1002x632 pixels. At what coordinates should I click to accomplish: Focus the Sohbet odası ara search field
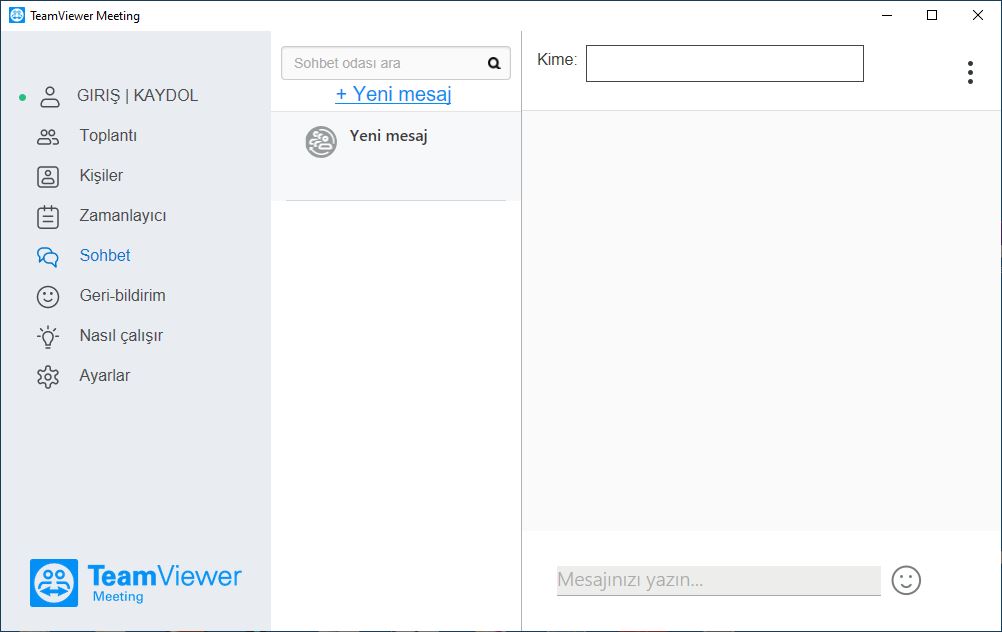click(396, 63)
